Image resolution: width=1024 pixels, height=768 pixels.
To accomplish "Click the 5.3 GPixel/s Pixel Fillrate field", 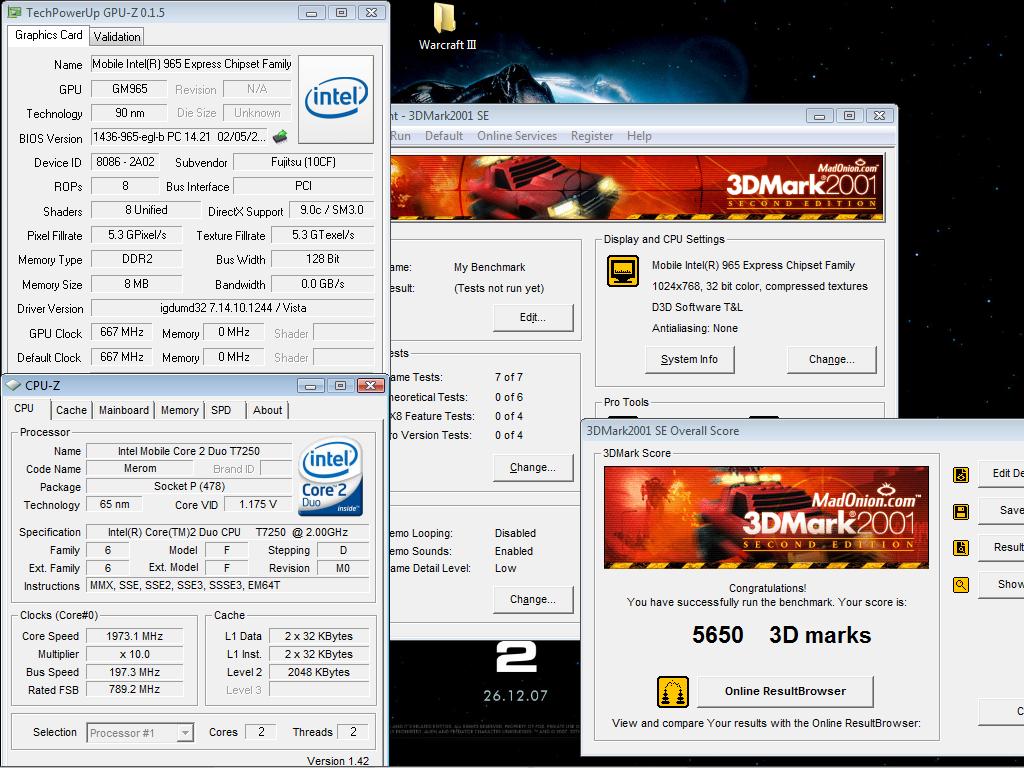I will 136,235.
